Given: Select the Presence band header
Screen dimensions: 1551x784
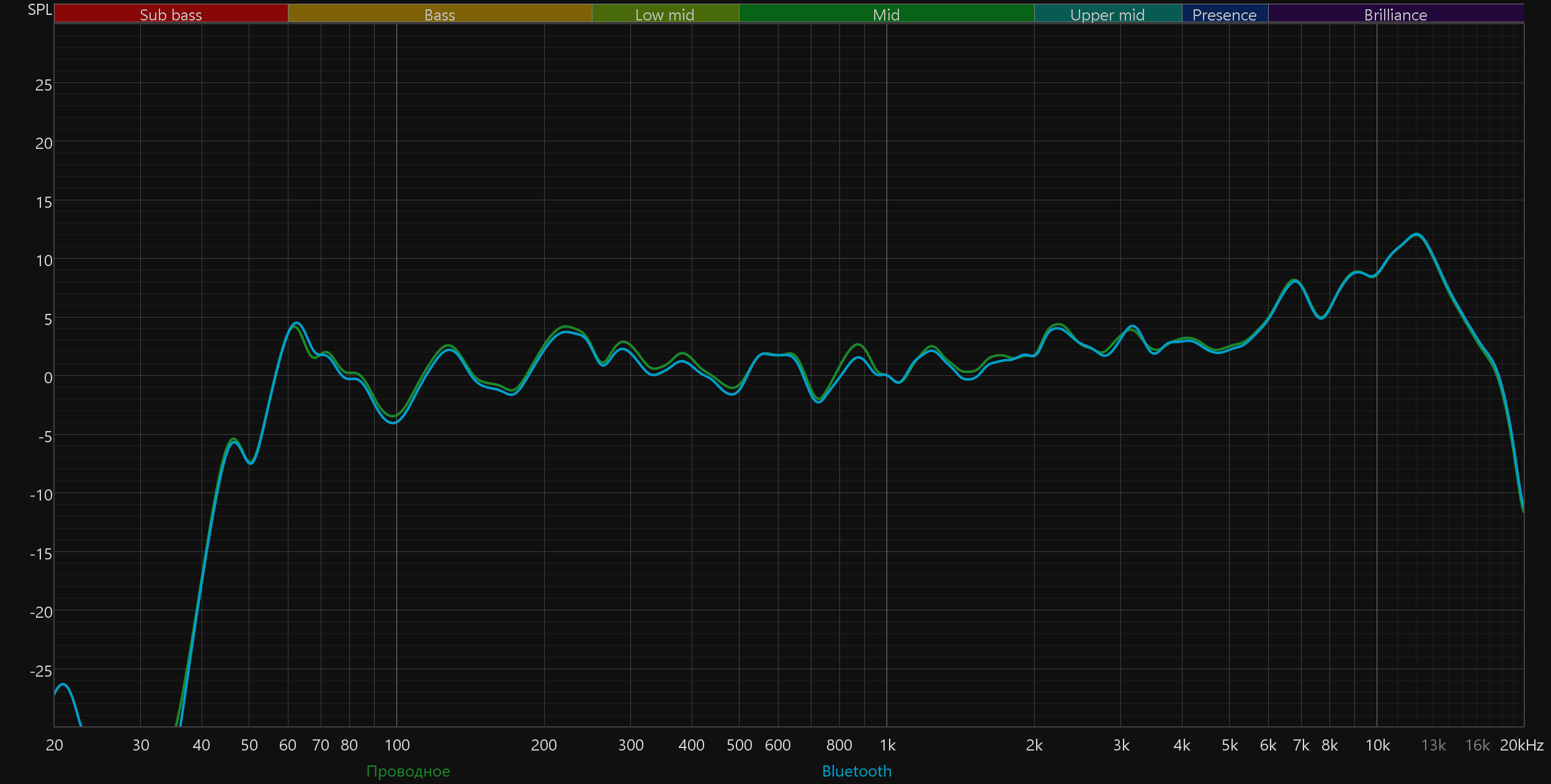Looking at the screenshot, I should point(1224,14).
